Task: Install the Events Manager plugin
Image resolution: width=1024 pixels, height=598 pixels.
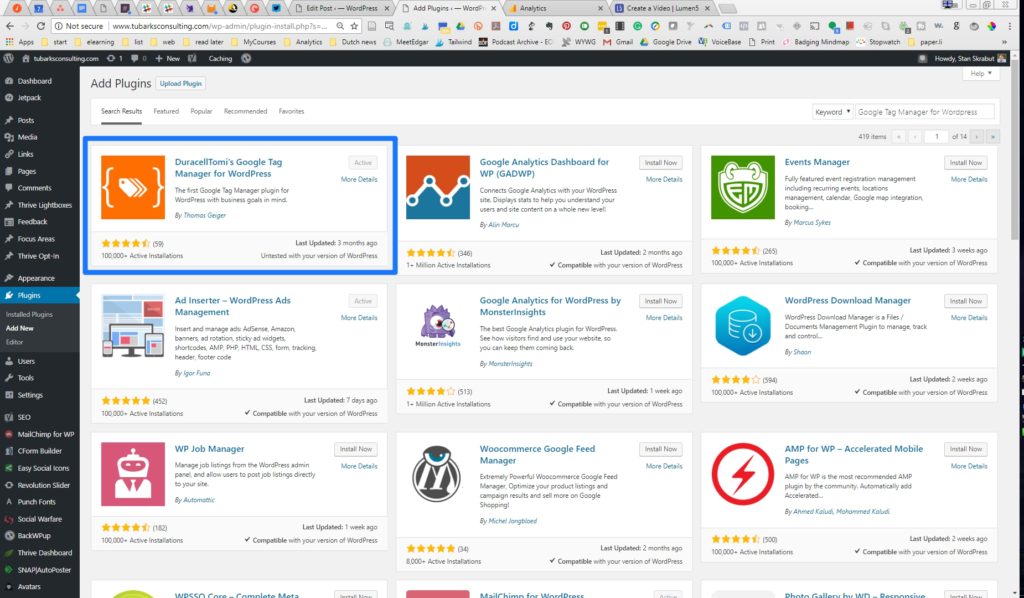Action: click(x=965, y=162)
